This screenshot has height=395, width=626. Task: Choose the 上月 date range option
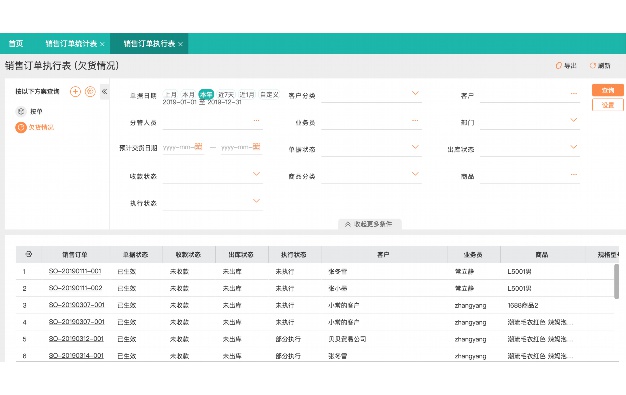[x=170, y=95]
